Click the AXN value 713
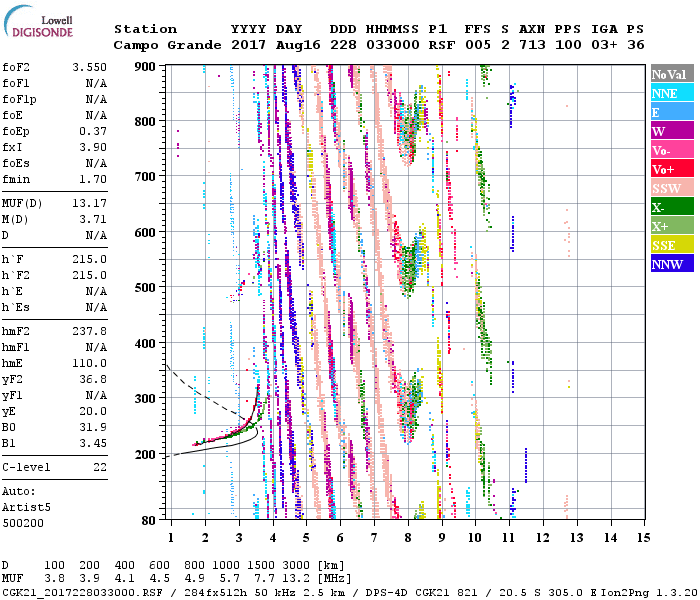This screenshot has height=600, width=700. point(532,45)
